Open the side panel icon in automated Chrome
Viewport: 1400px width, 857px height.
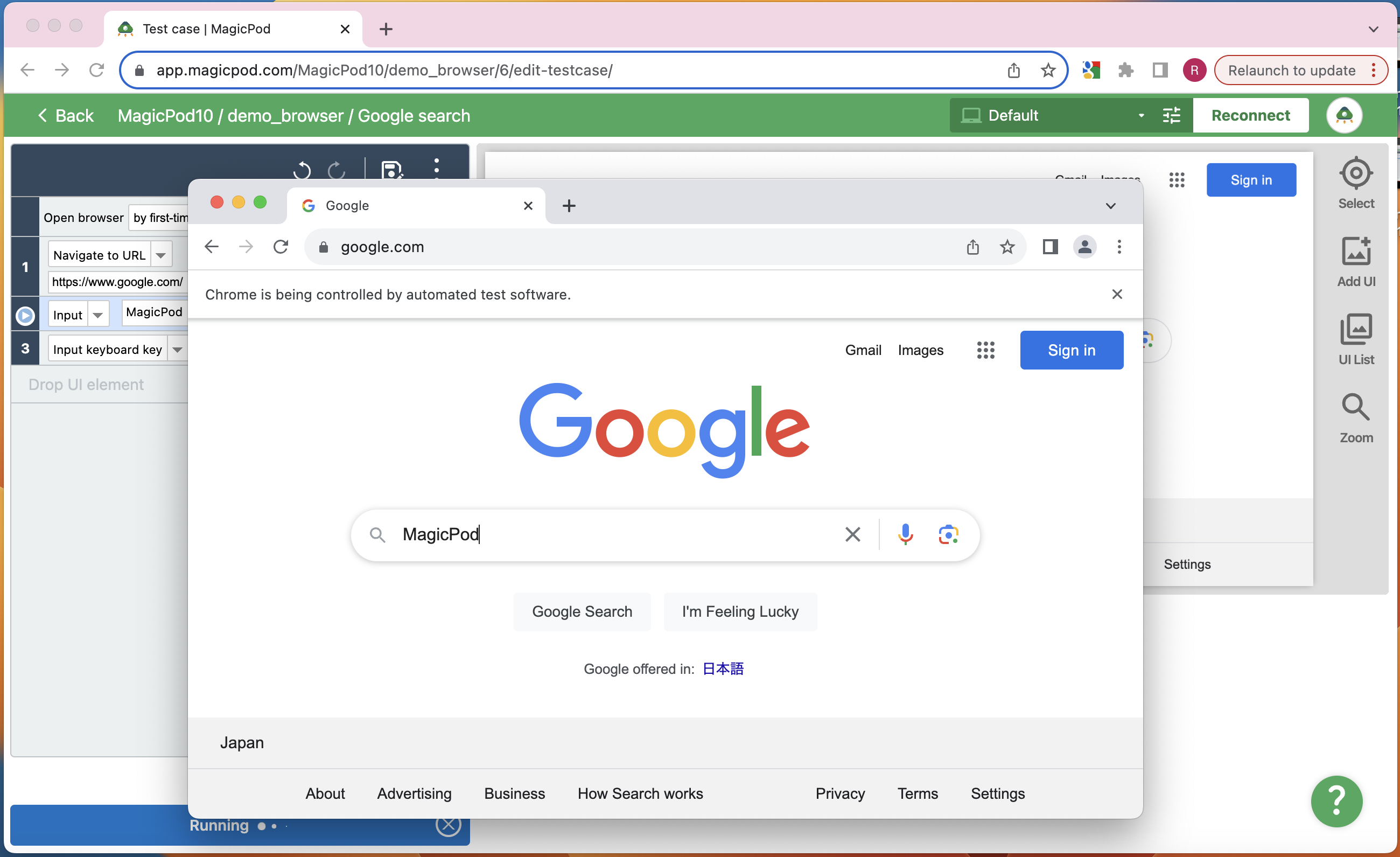[1049, 247]
